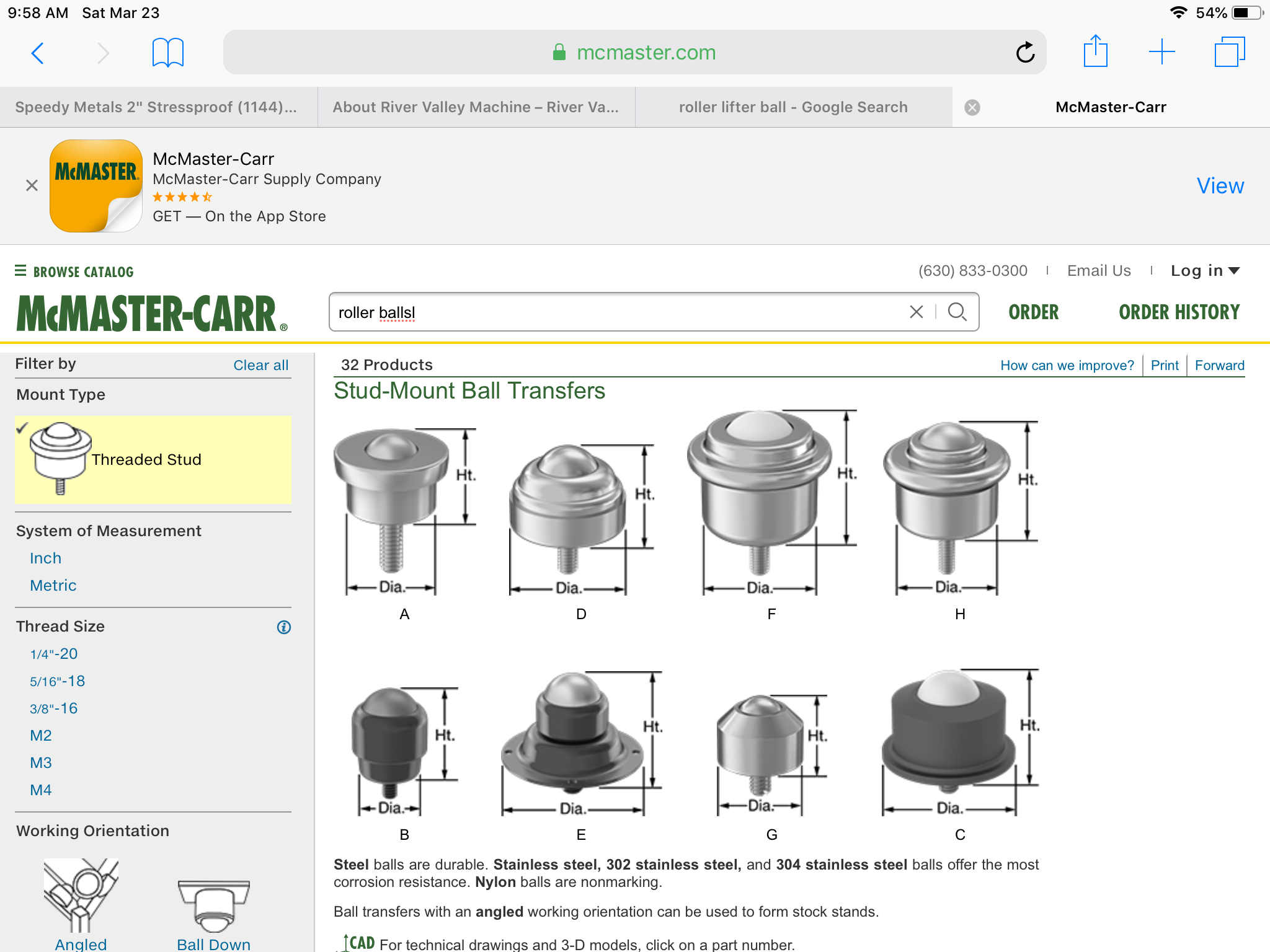Open the ORDER page
The width and height of the screenshot is (1270, 952).
tap(1034, 312)
